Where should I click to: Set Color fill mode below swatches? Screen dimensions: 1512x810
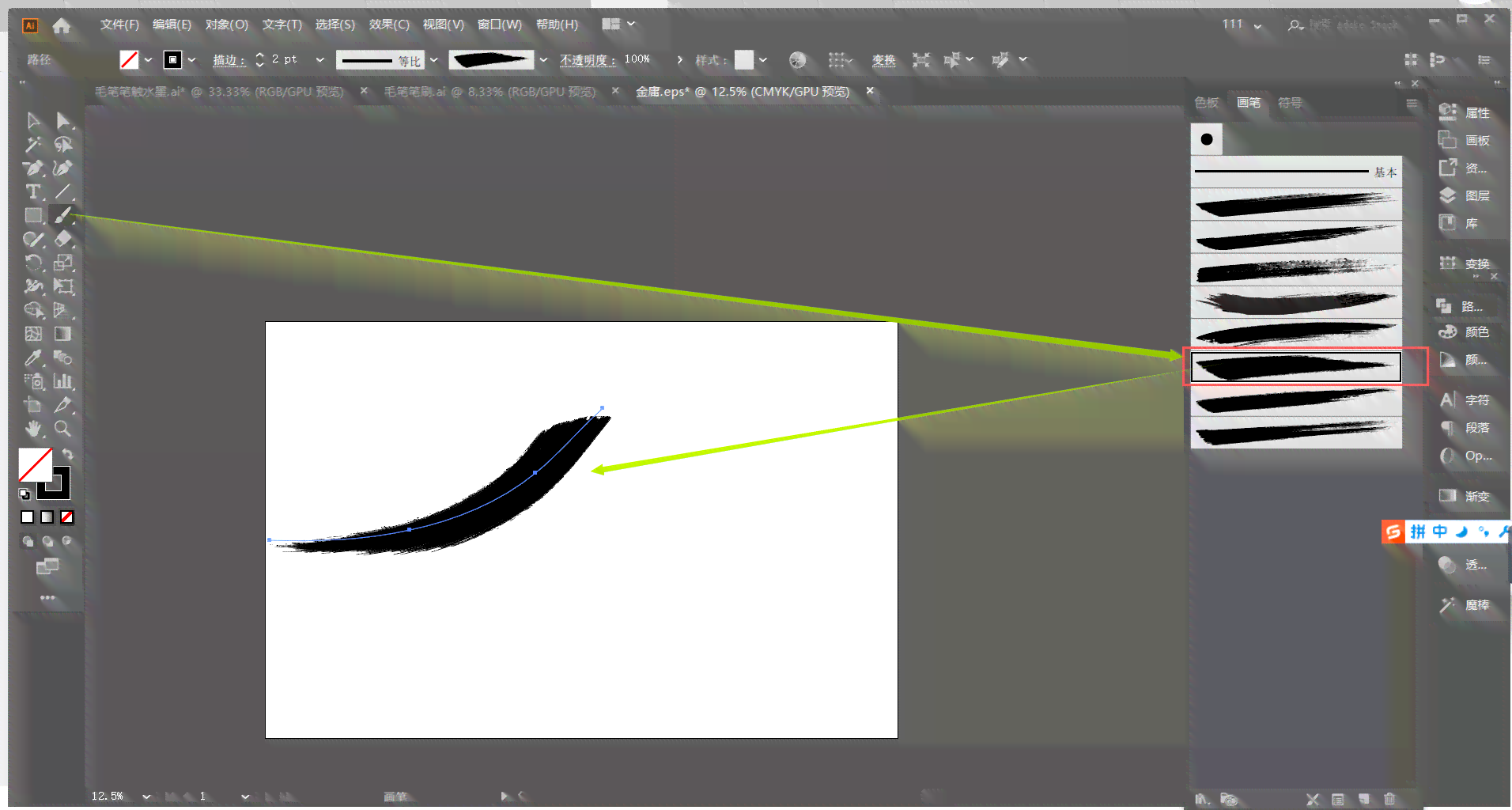(28, 517)
